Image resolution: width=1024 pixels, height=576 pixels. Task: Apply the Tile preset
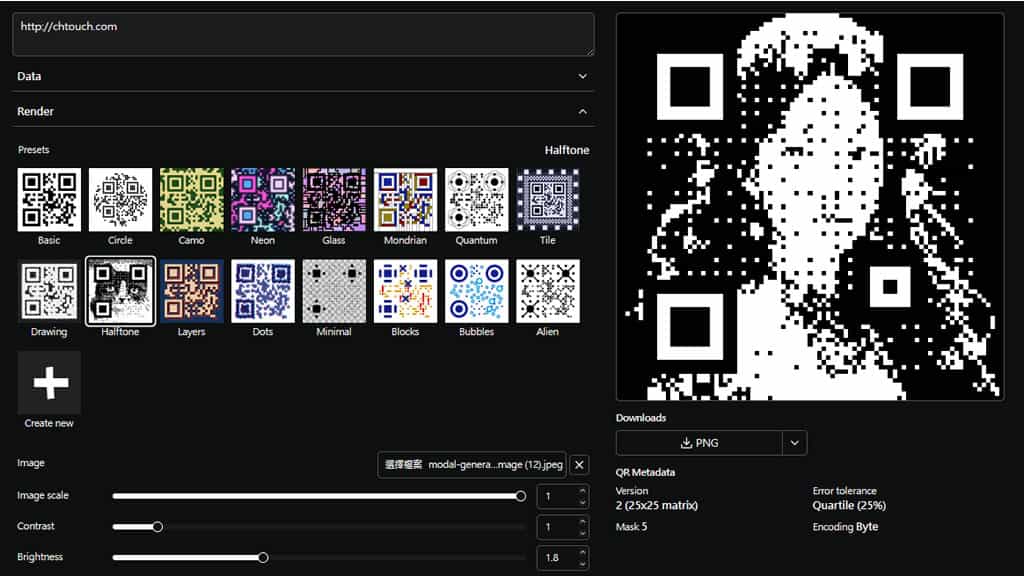(547, 200)
